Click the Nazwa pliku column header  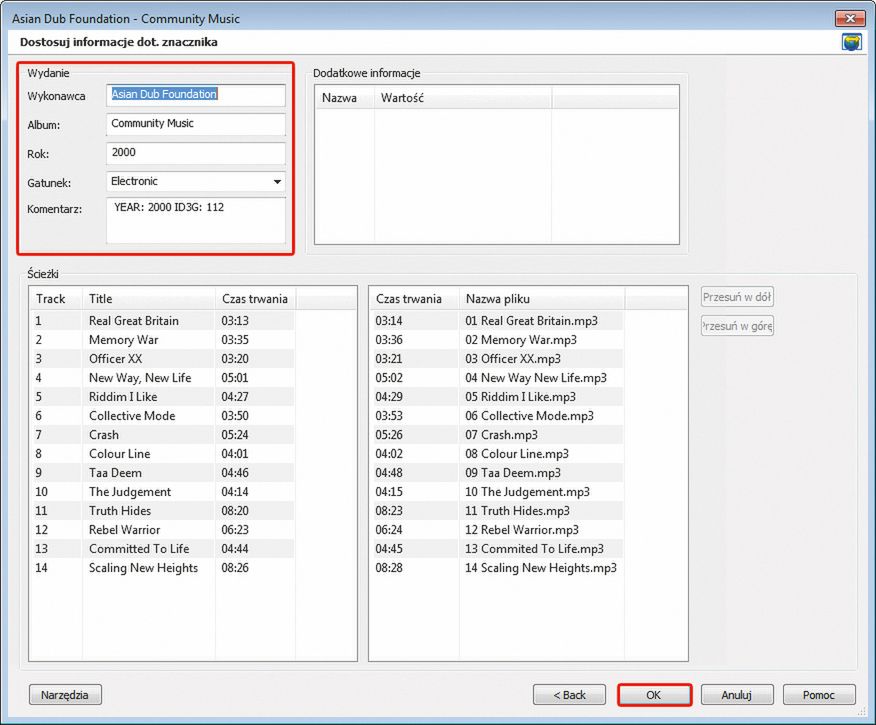[542, 299]
